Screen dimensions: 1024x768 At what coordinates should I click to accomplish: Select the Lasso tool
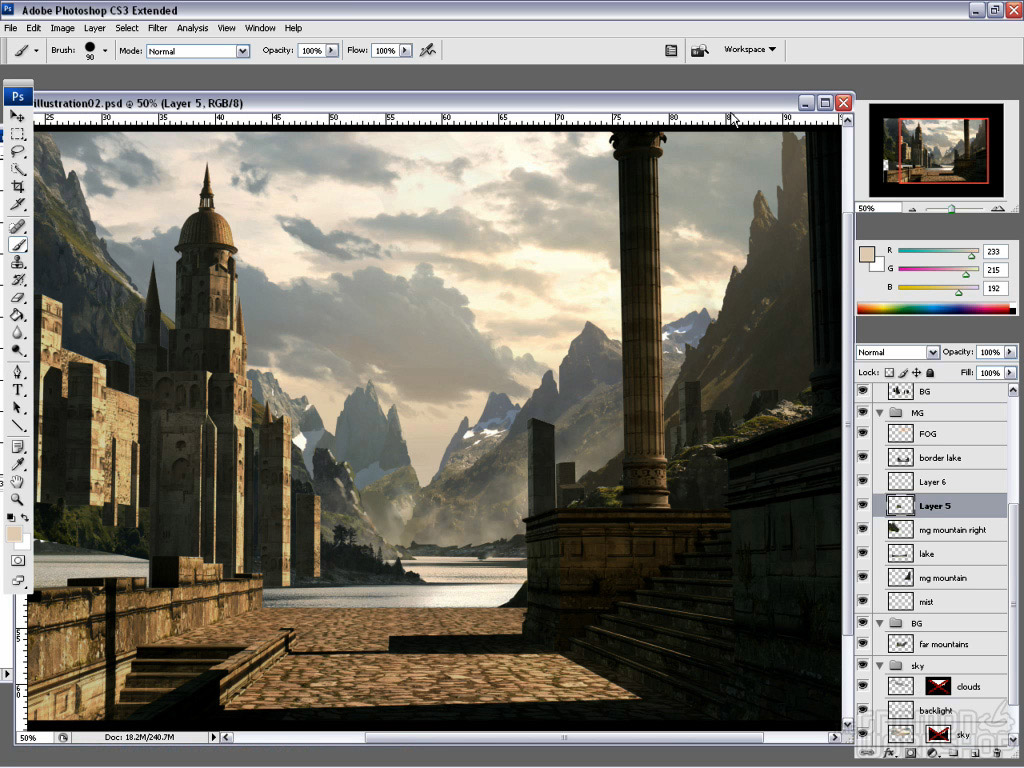[18, 152]
